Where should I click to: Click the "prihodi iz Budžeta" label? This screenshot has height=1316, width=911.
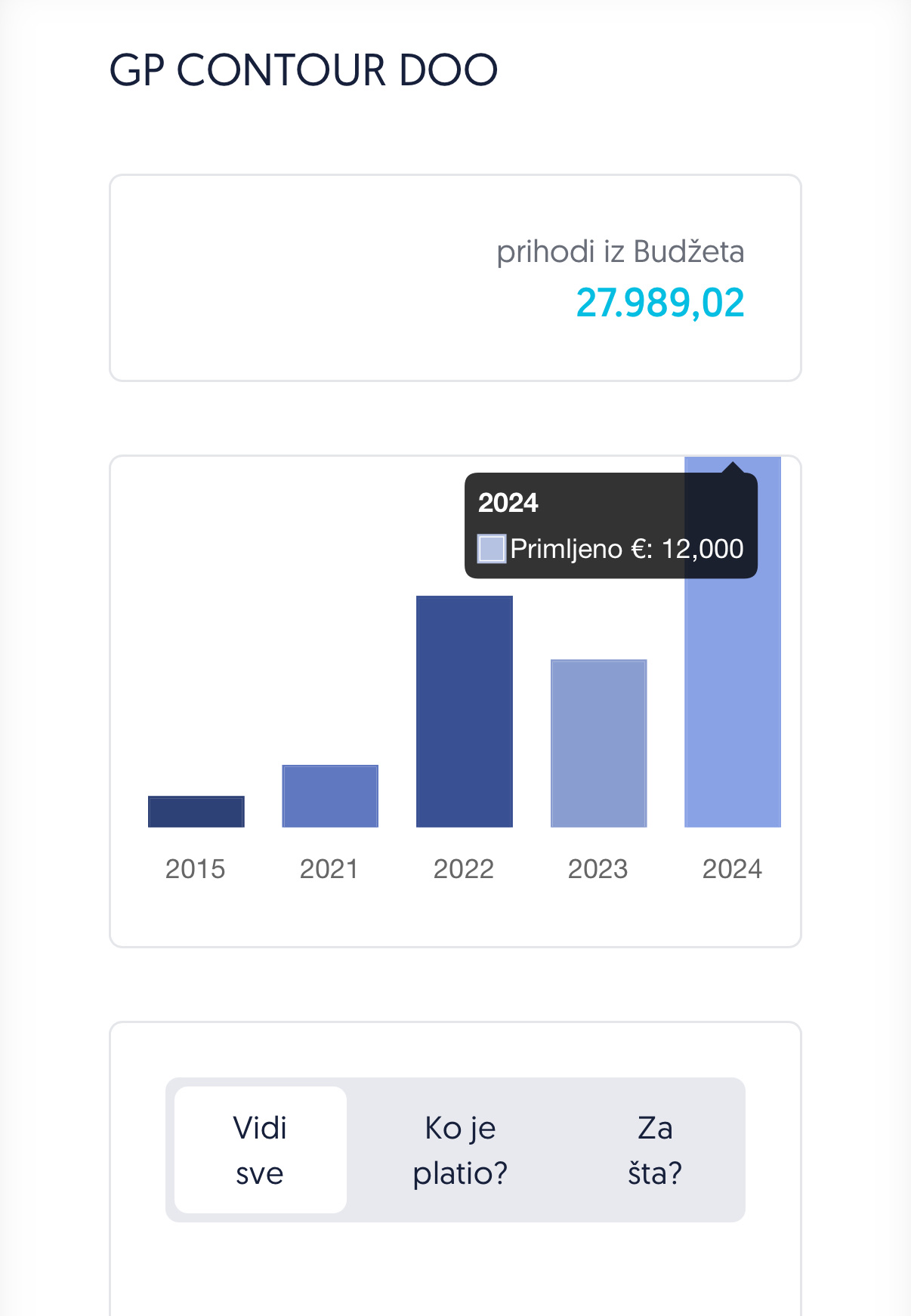[x=619, y=251]
